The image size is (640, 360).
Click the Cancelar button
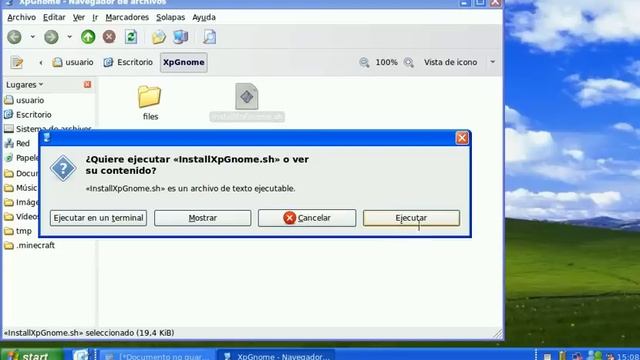[307, 218]
